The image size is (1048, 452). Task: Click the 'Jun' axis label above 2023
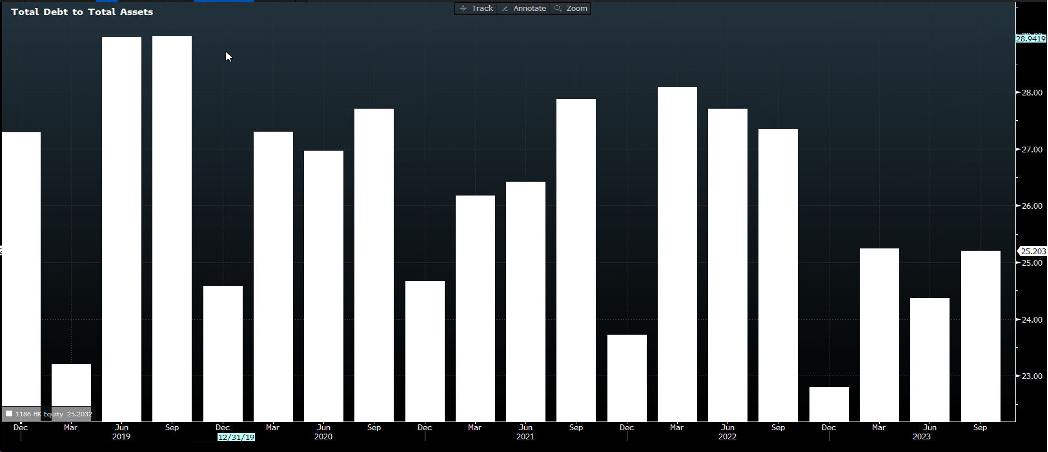coord(930,427)
